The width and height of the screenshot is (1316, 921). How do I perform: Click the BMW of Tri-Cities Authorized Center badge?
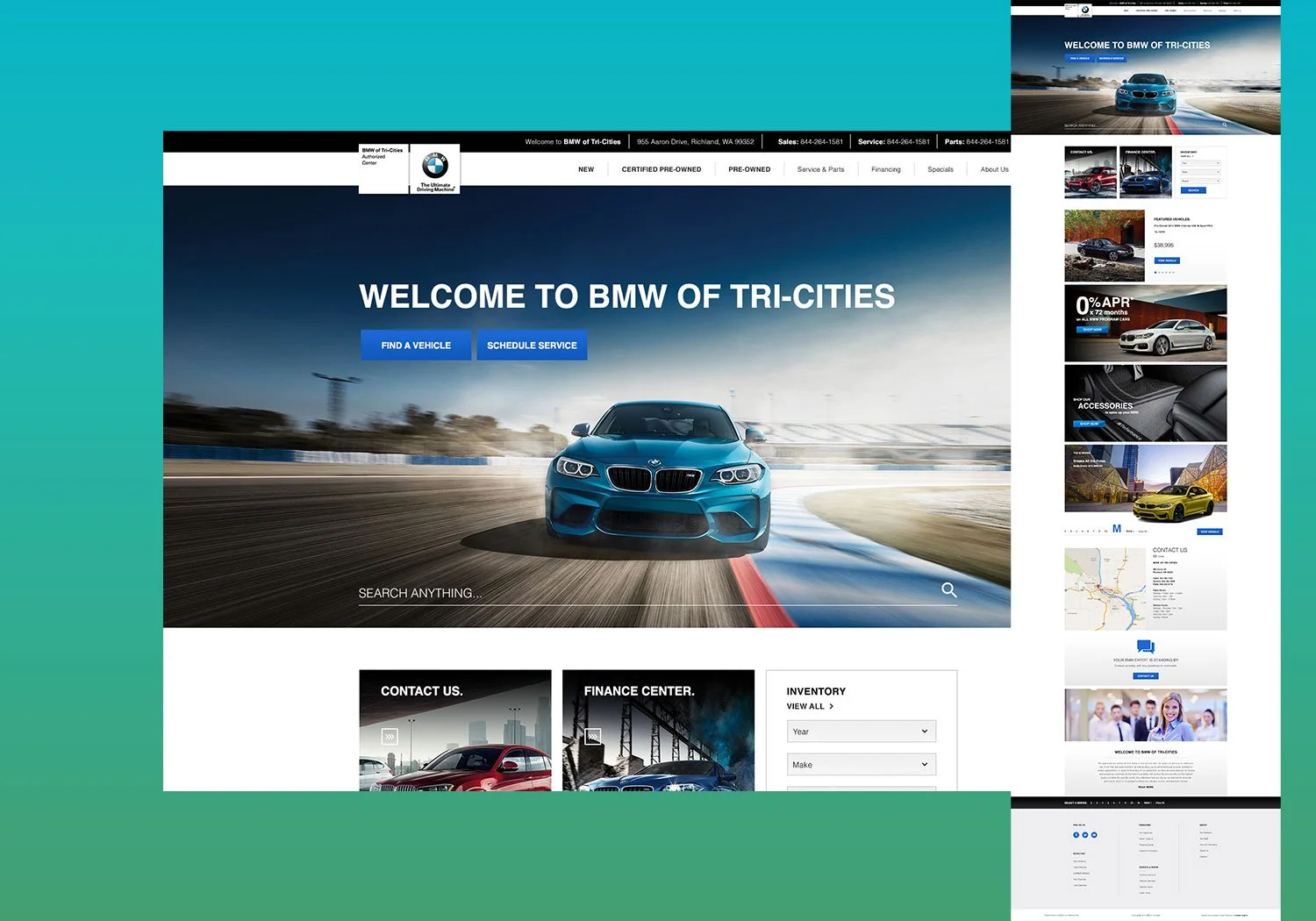click(x=383, y=168)
